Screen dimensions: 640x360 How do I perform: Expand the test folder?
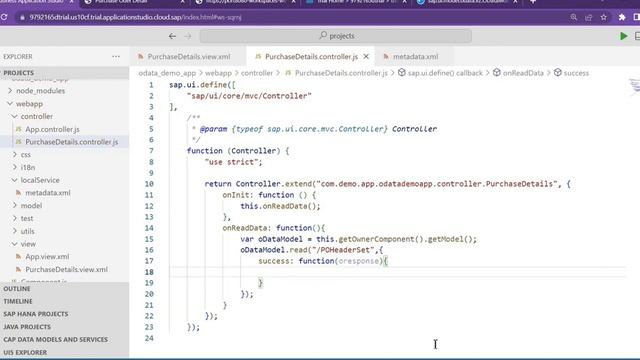click(x=27, y=218)
